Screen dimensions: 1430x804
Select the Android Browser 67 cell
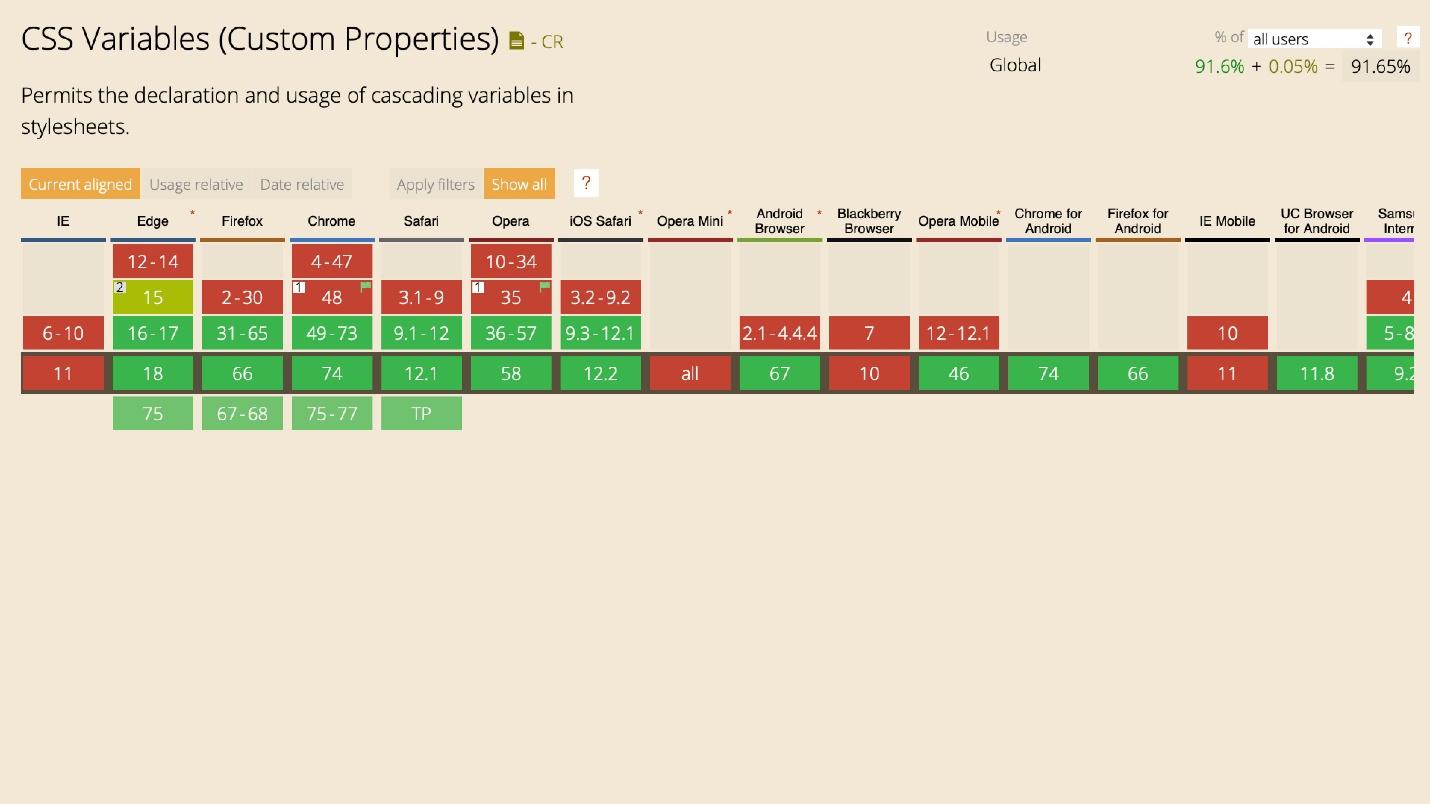coord(780,373)
